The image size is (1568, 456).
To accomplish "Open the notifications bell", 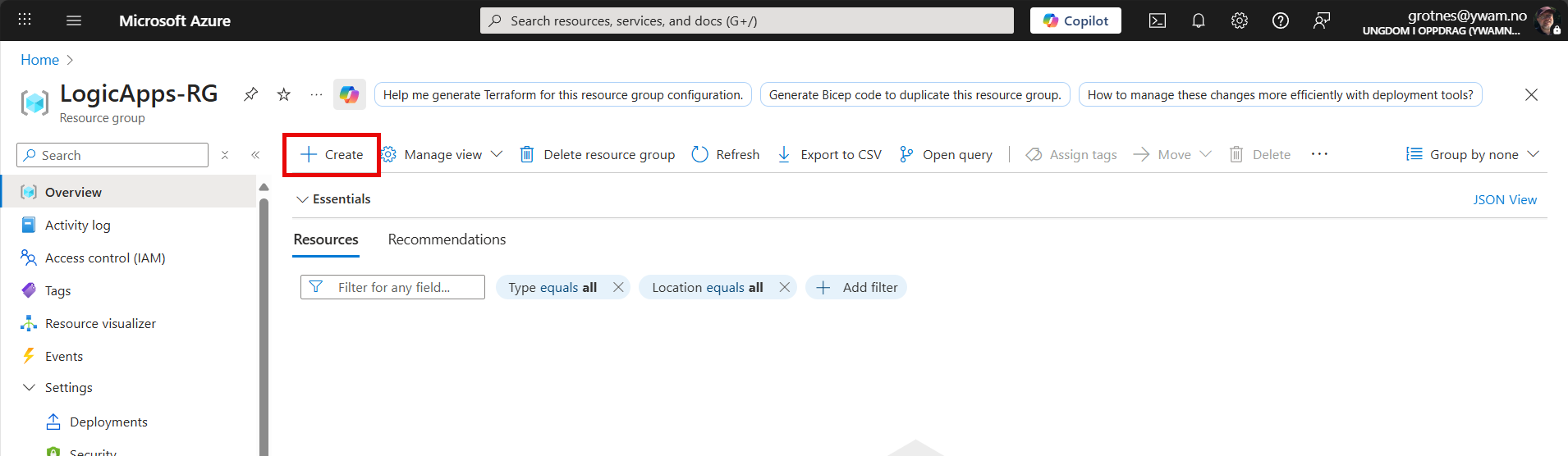I will coord(1199,21).
